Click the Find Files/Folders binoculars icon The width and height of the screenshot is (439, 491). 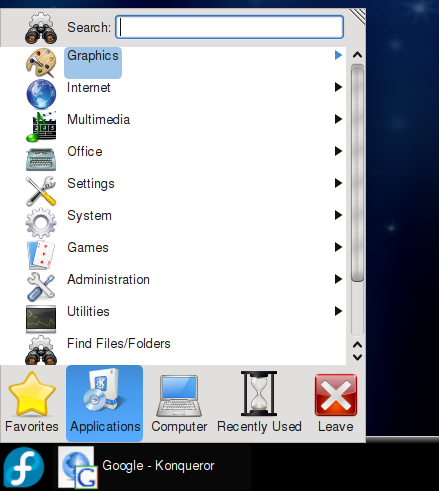[x=41, y=350]
